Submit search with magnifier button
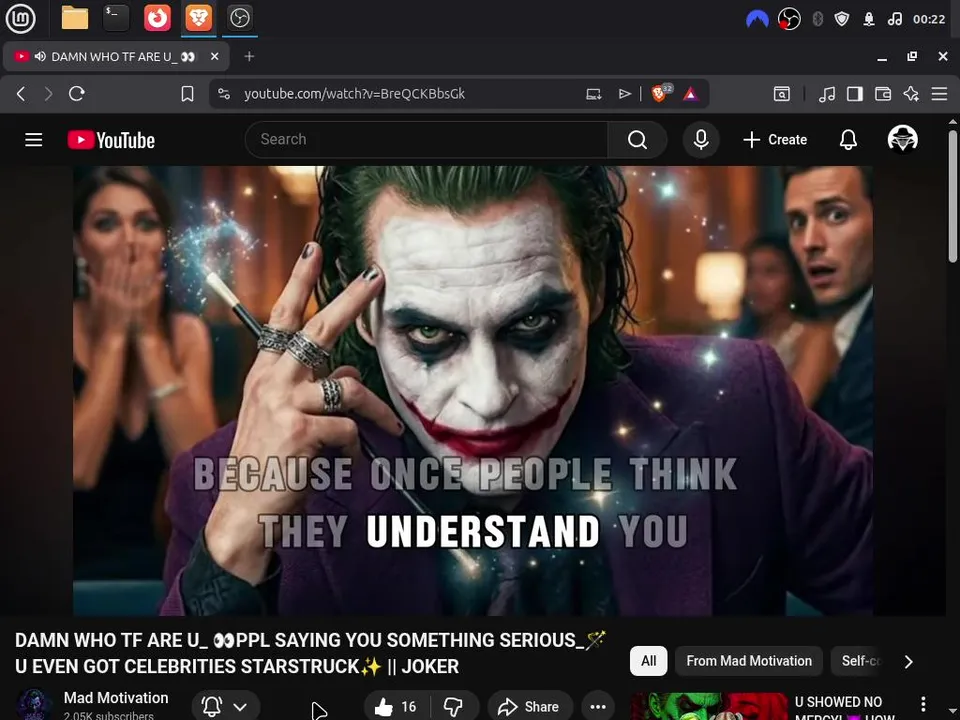The image size is (960, 720). coord(637,140)
